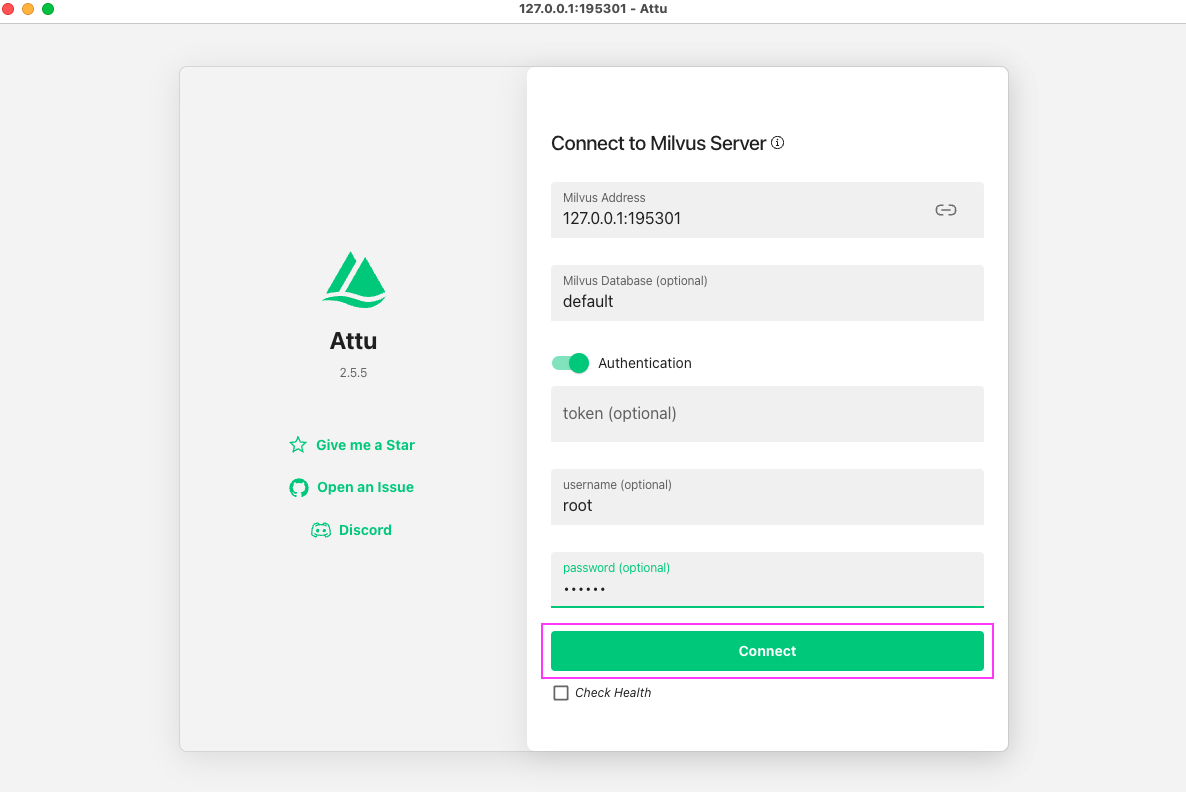
Task: Maximize the window with the green button
Action: (48, 9)
